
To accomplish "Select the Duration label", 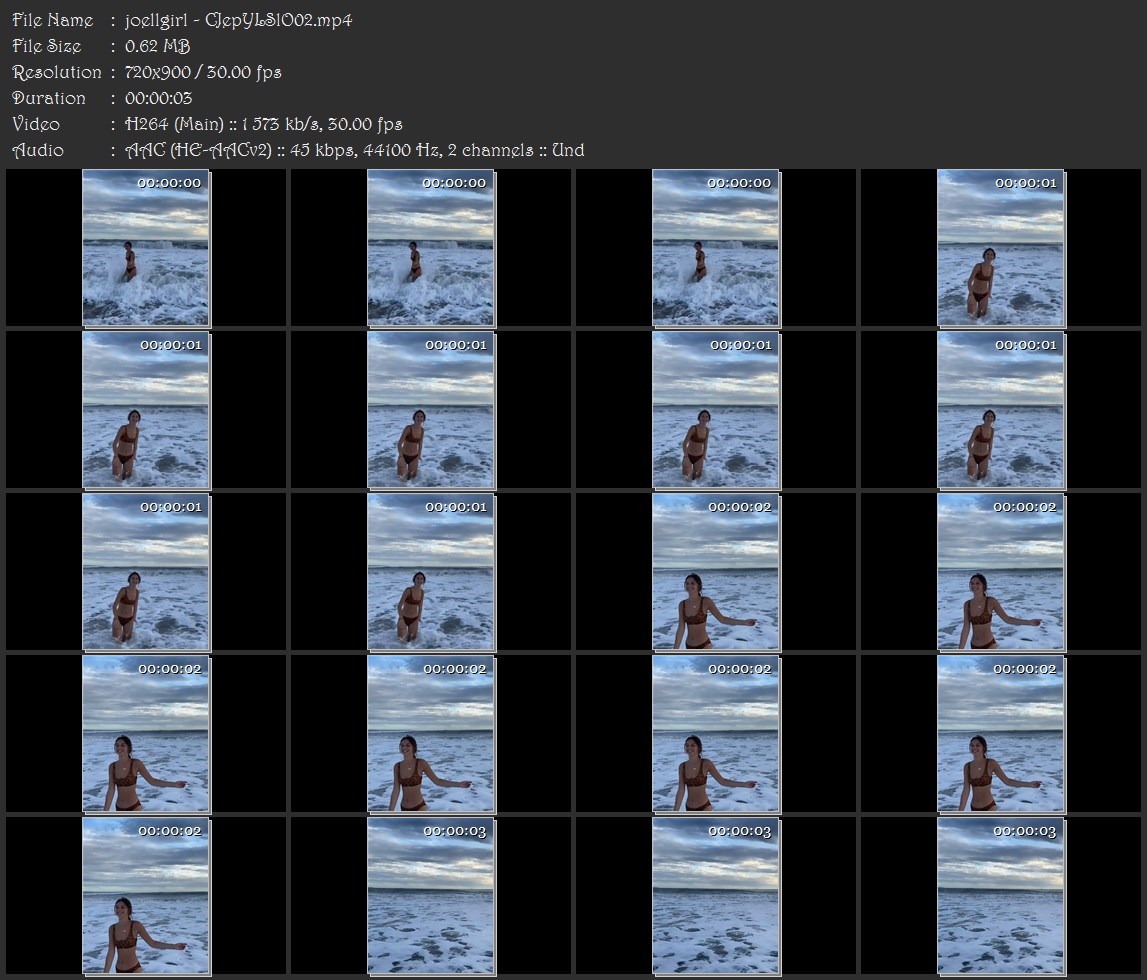I will 49,98.
